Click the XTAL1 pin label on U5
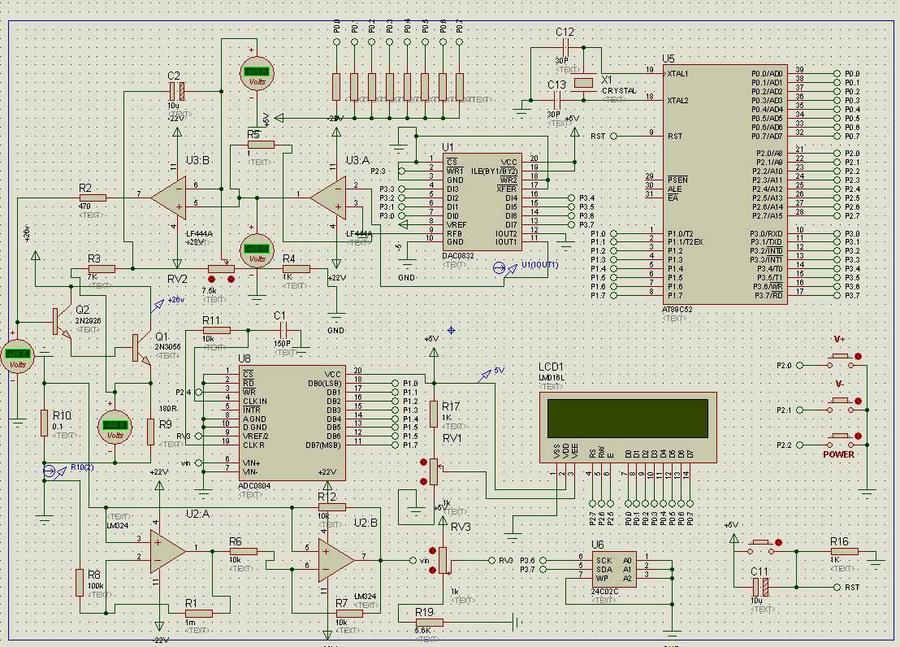 (x=677, y=73)
